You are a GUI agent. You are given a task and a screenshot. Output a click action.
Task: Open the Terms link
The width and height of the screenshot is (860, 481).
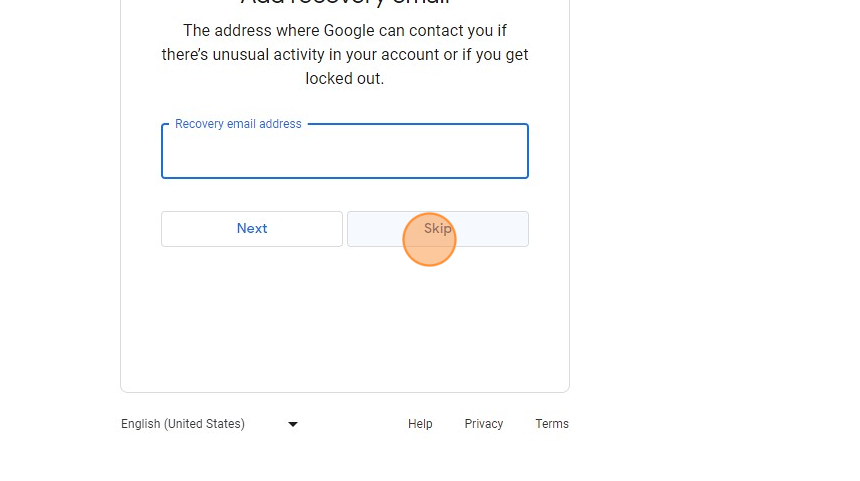pyautogui.click(x=551, y=424)
